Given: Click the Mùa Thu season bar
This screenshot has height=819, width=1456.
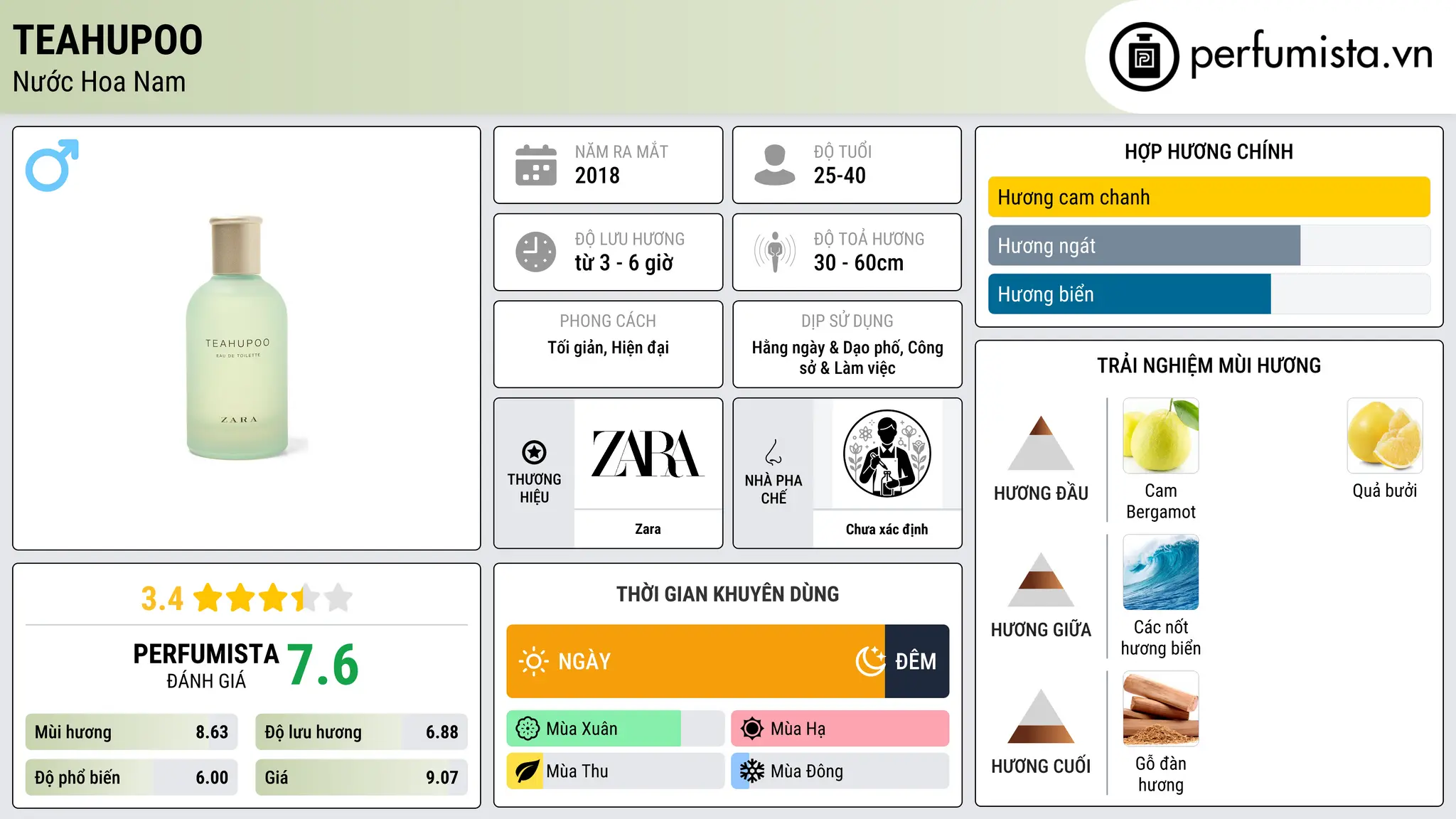Looking at the screenshot, I should coord(616,771).
